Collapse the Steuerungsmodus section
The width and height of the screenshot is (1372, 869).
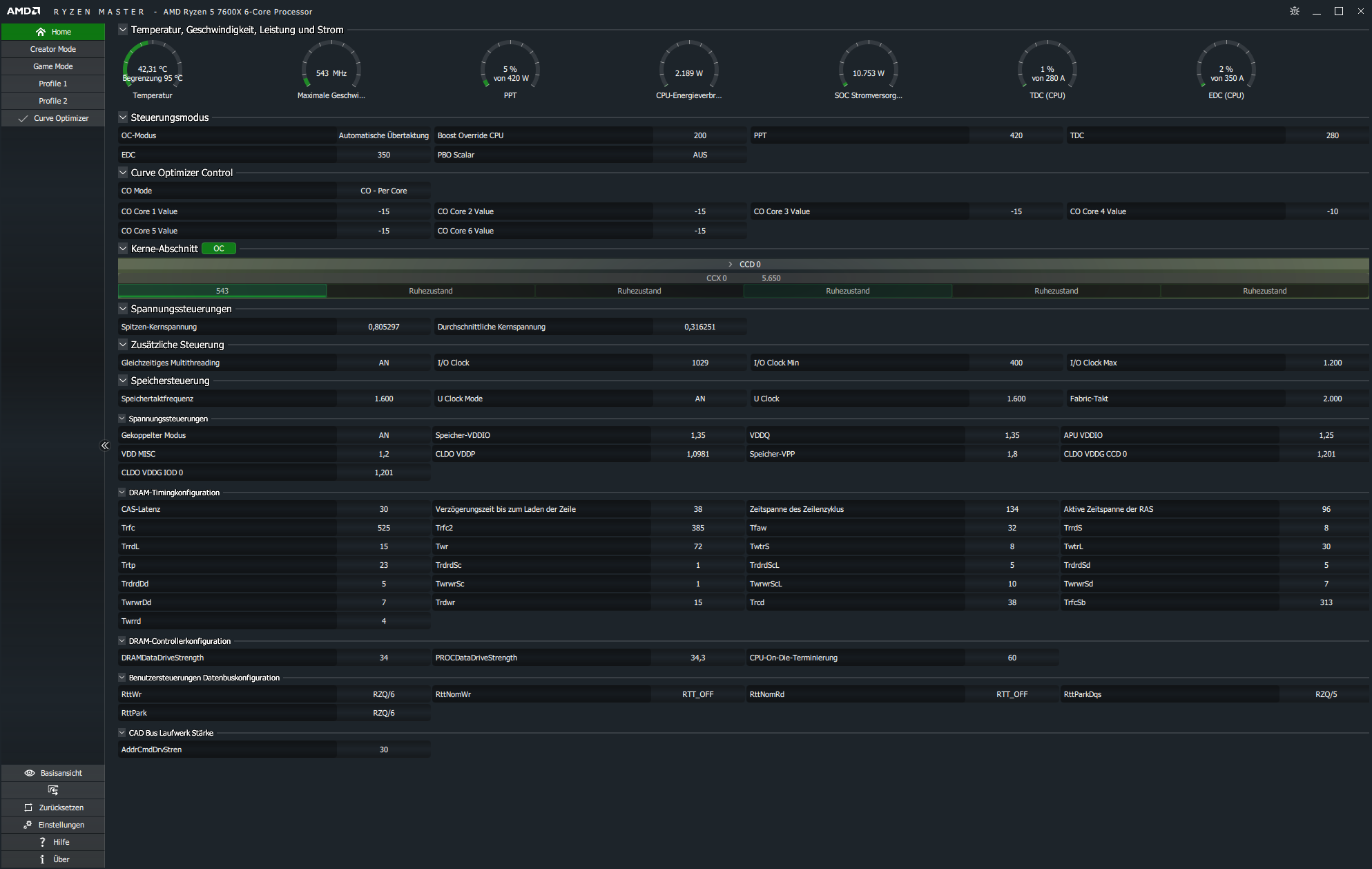(123, 117)
